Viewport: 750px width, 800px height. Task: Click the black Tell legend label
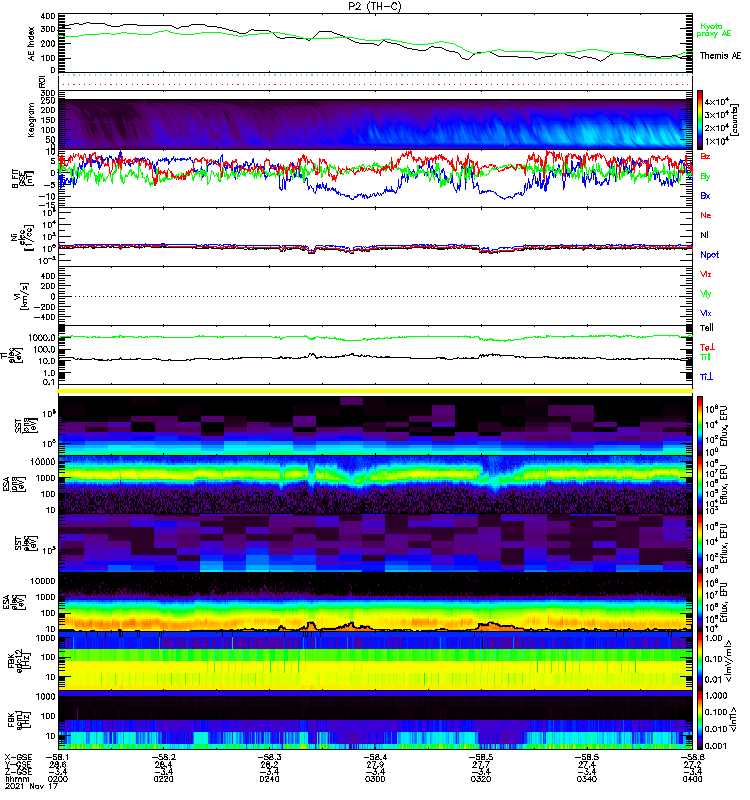(x=707, y=328)
